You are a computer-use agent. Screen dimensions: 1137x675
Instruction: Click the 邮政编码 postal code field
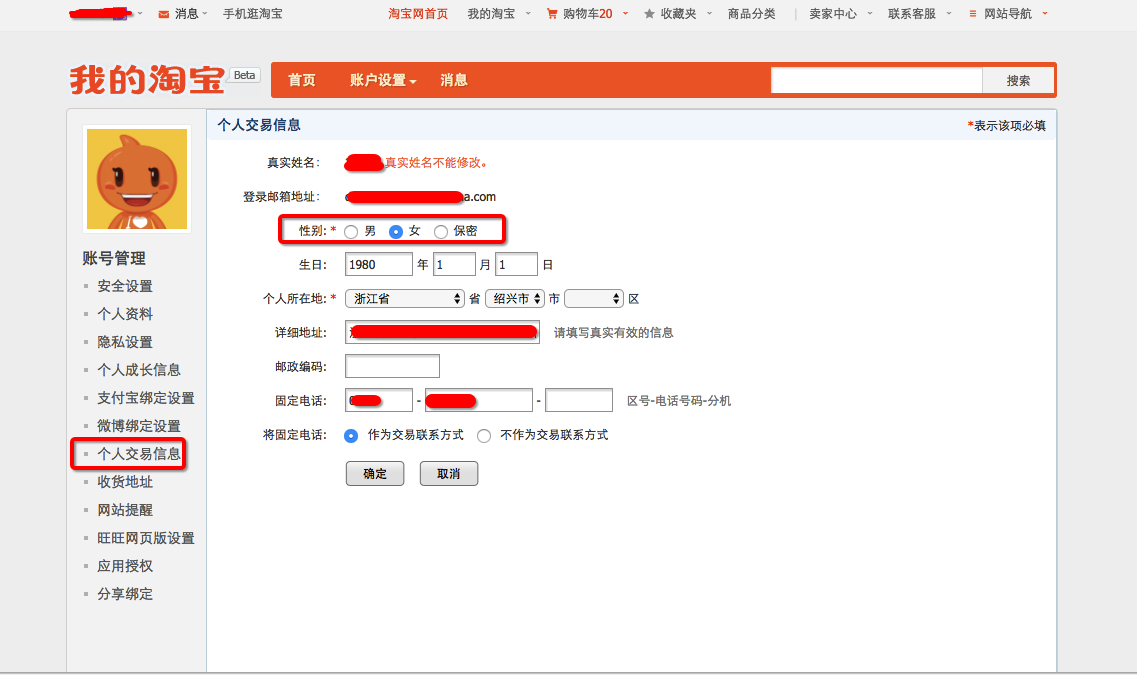[x=392, y=366]
